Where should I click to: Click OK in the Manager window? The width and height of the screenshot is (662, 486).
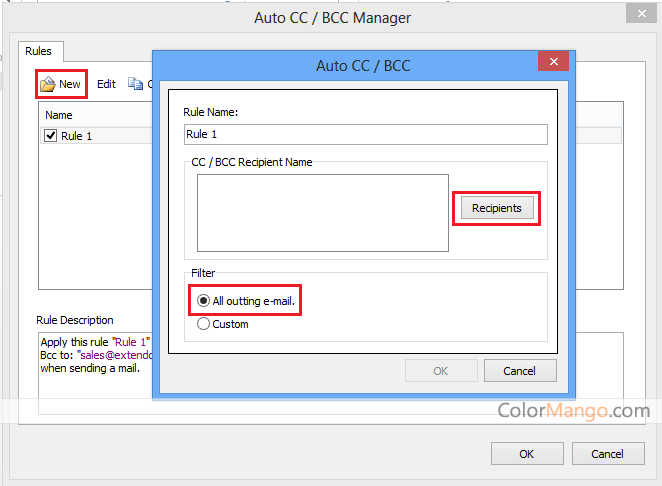(x=526, y=453)
